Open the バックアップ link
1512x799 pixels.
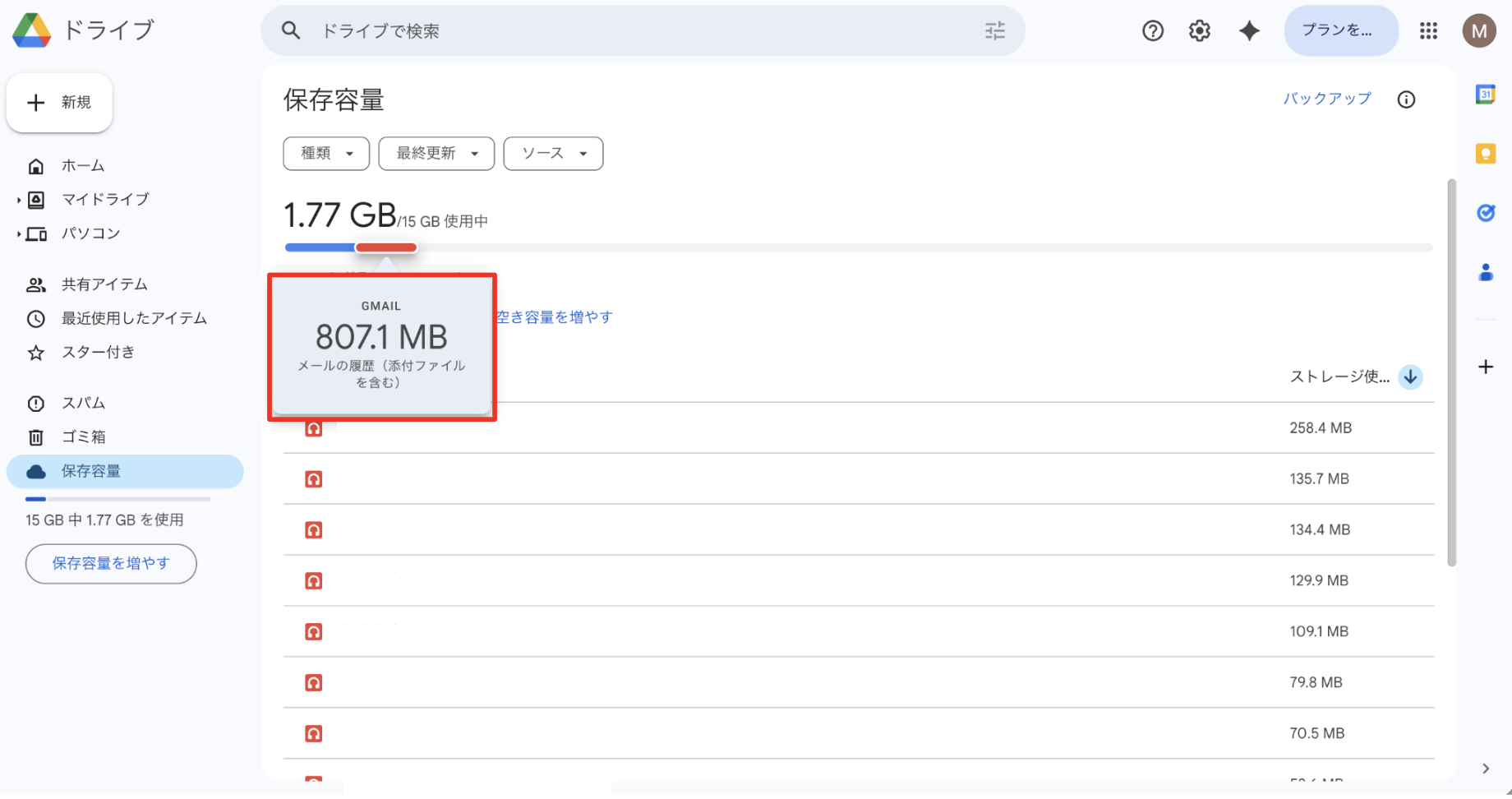pos(1327,99)
